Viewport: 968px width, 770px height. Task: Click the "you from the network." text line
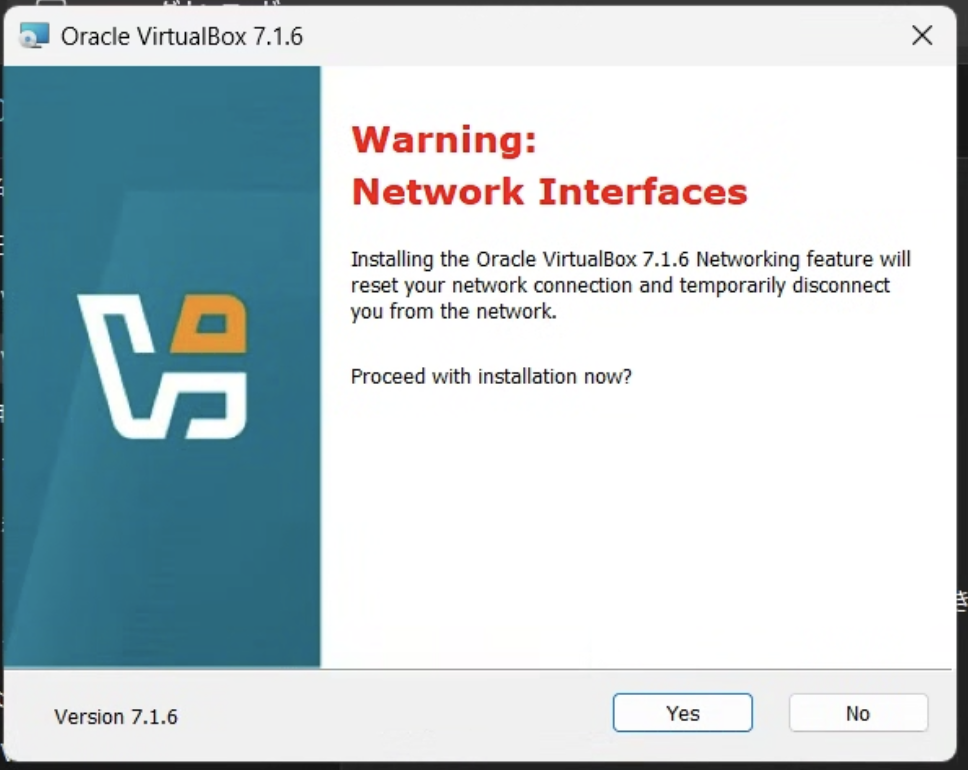point(454,311)
